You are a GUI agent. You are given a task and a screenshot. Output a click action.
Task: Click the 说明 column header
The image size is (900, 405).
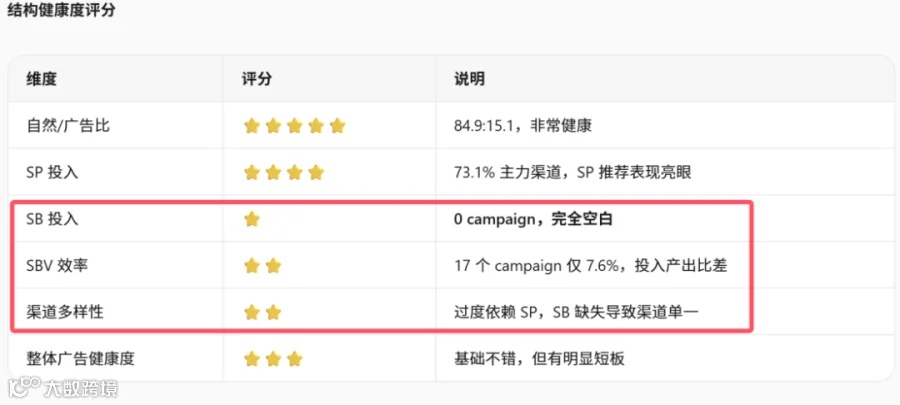coord(469,79)
